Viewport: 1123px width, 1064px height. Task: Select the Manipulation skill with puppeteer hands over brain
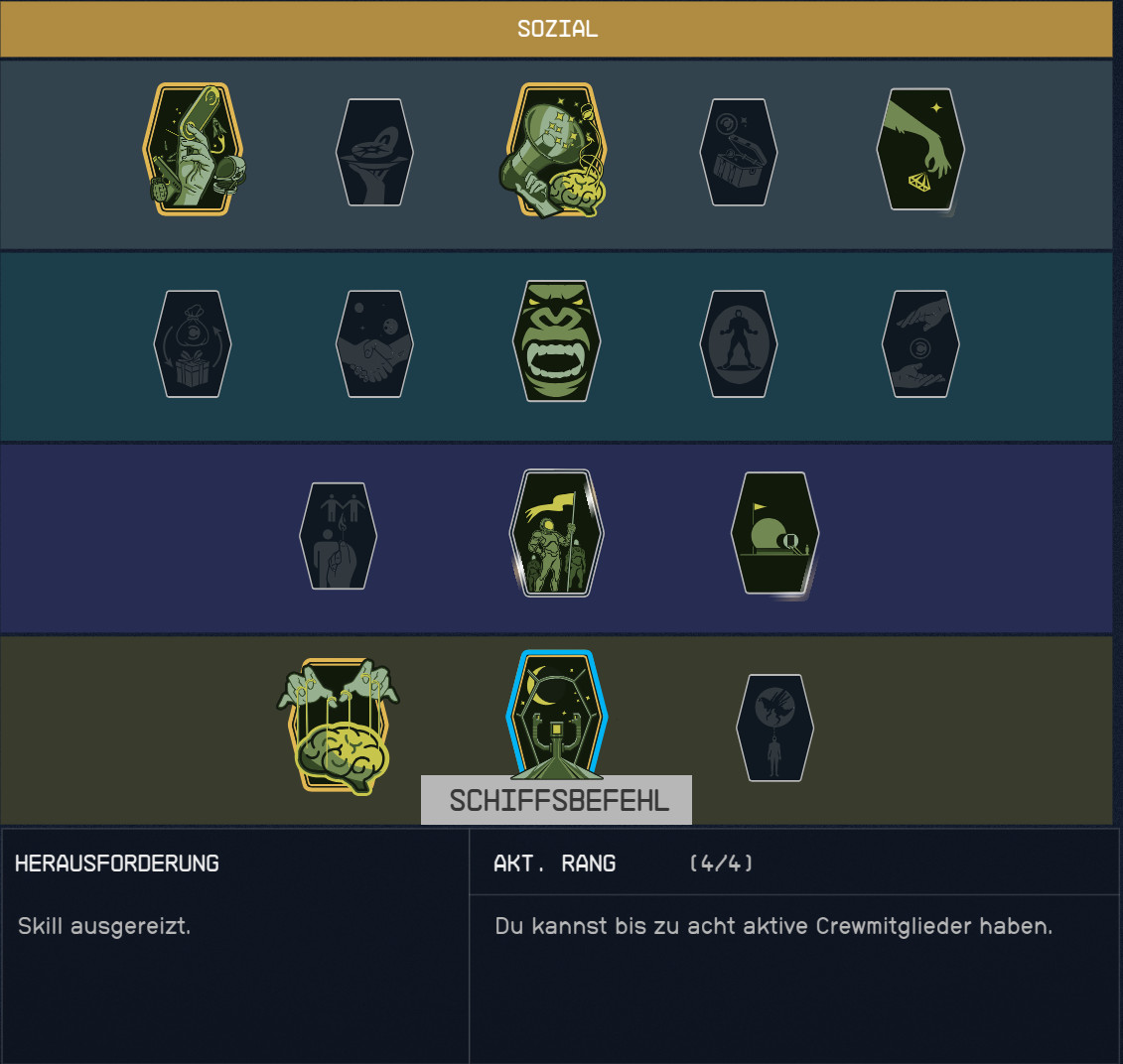[338, 726]
